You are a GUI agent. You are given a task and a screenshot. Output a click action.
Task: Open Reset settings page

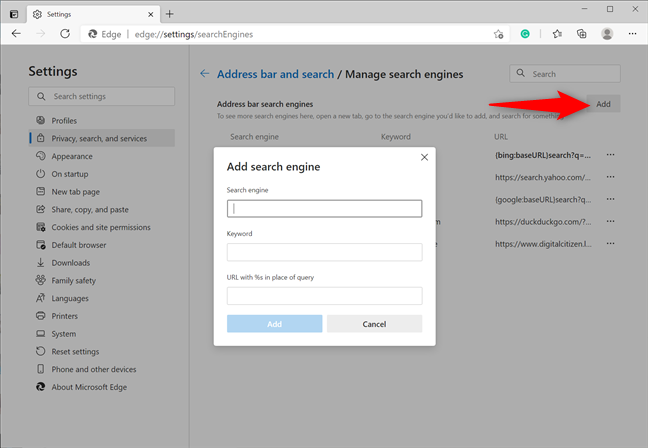click(102, 351)
